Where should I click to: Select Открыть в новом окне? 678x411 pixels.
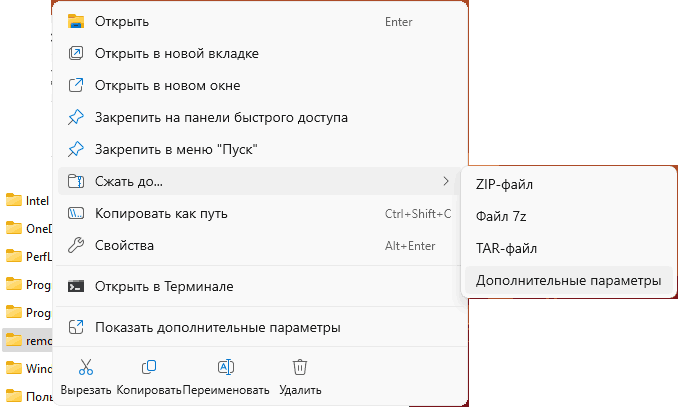[x=259, y=85]
